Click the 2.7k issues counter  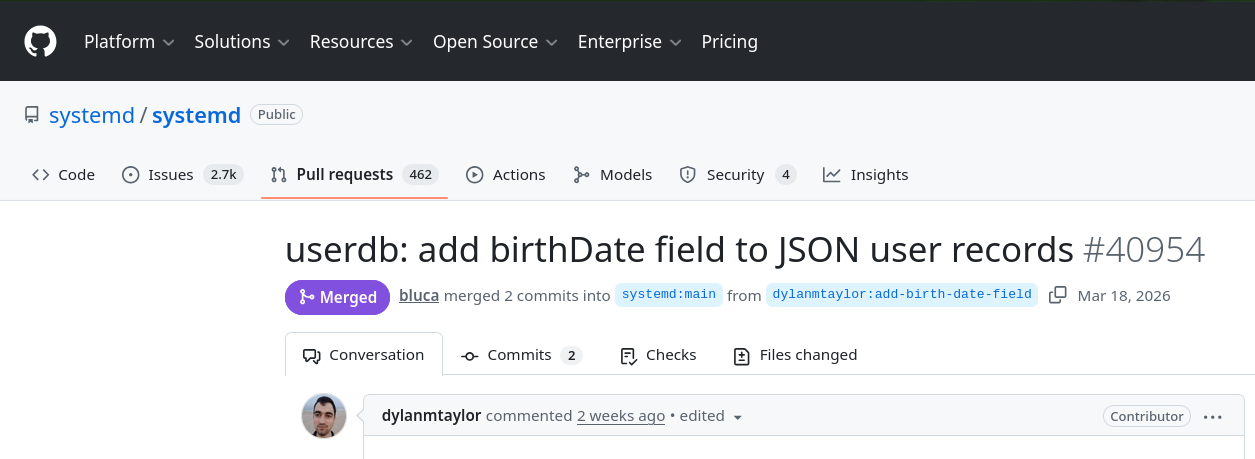pyautogui.click(x=223, y=174)
